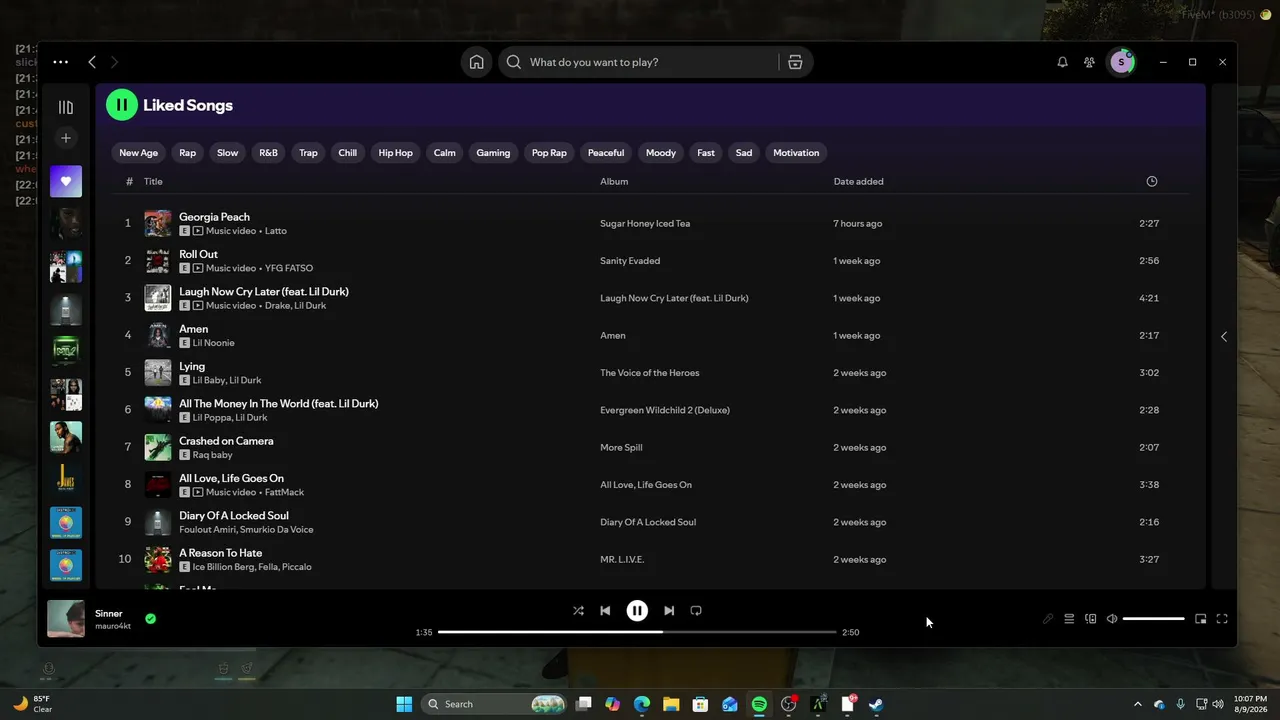The image size is (1280, 720).
Task: Filter by Moody genre chip
Action: [660, 153]
